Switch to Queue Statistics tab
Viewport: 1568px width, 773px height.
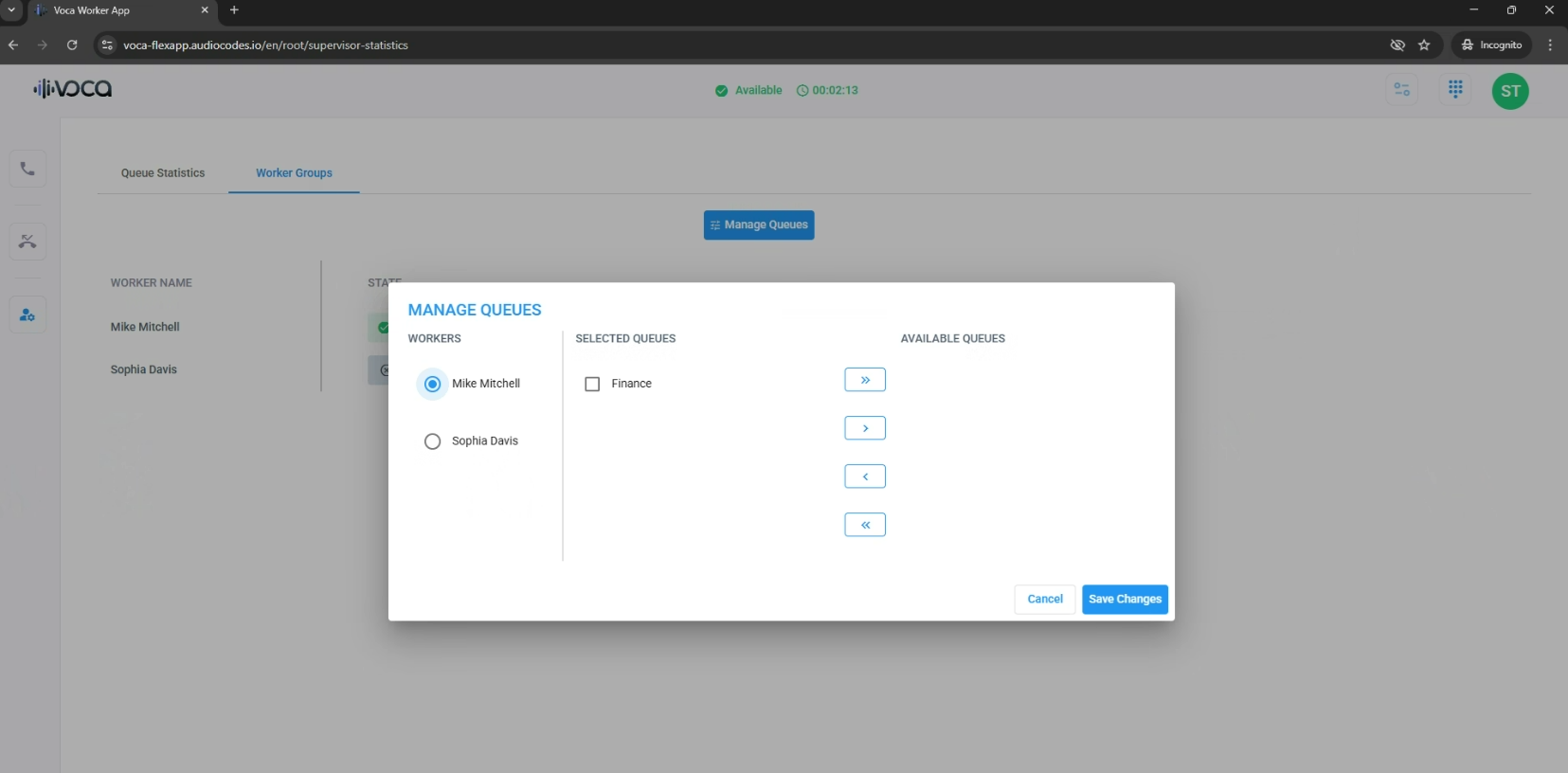point(163,173)
